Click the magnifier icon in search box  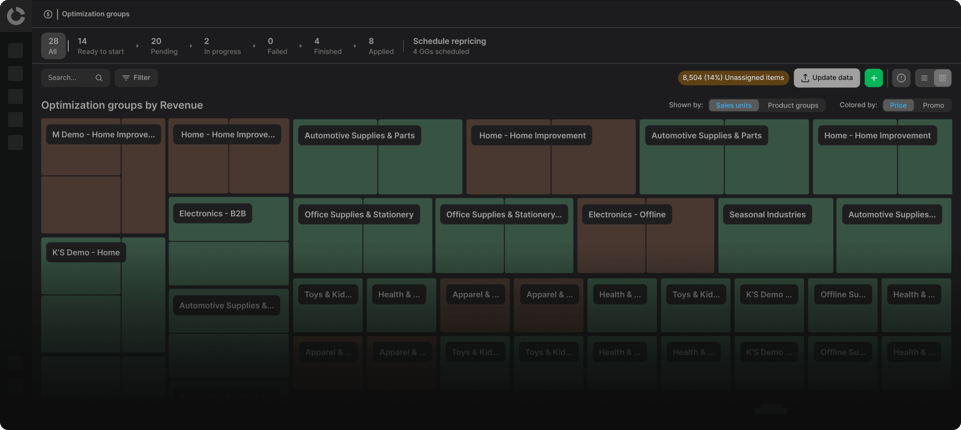[x=99, y=78]
